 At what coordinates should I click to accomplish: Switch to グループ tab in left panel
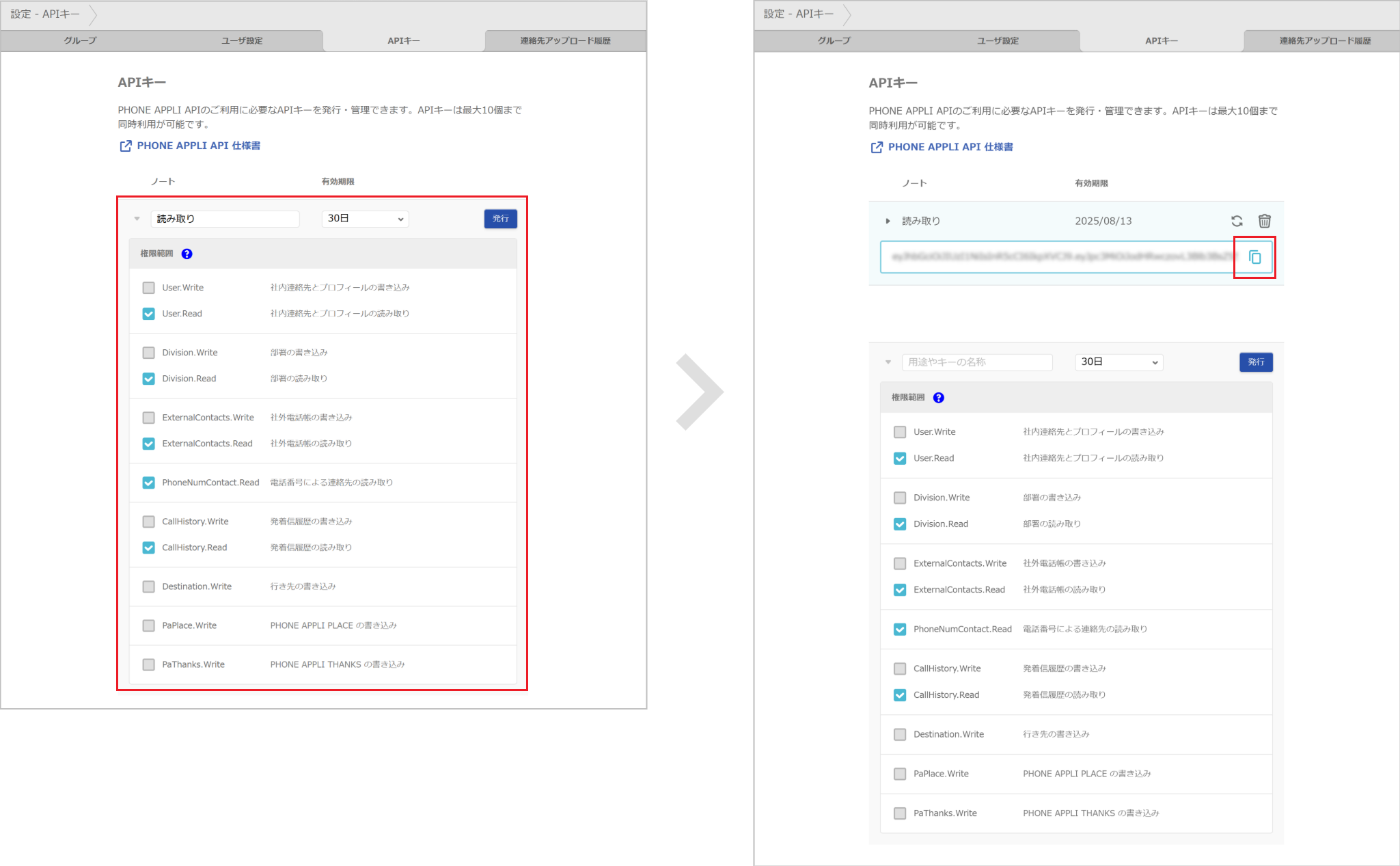pos(81,41)
